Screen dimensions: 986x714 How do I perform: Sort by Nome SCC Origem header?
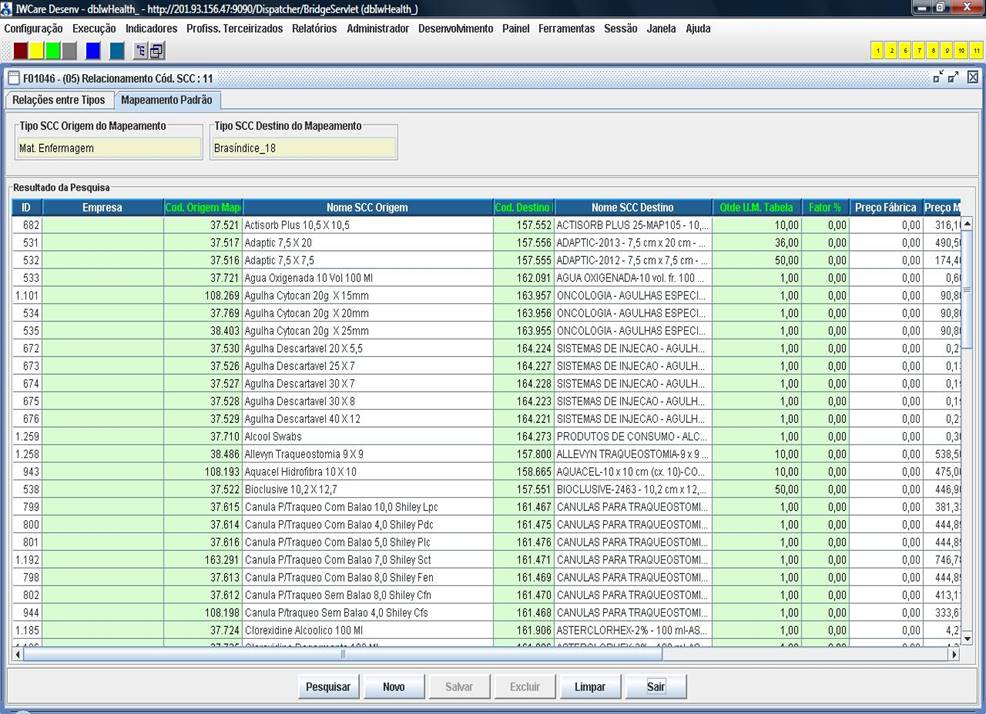point(367,208)
